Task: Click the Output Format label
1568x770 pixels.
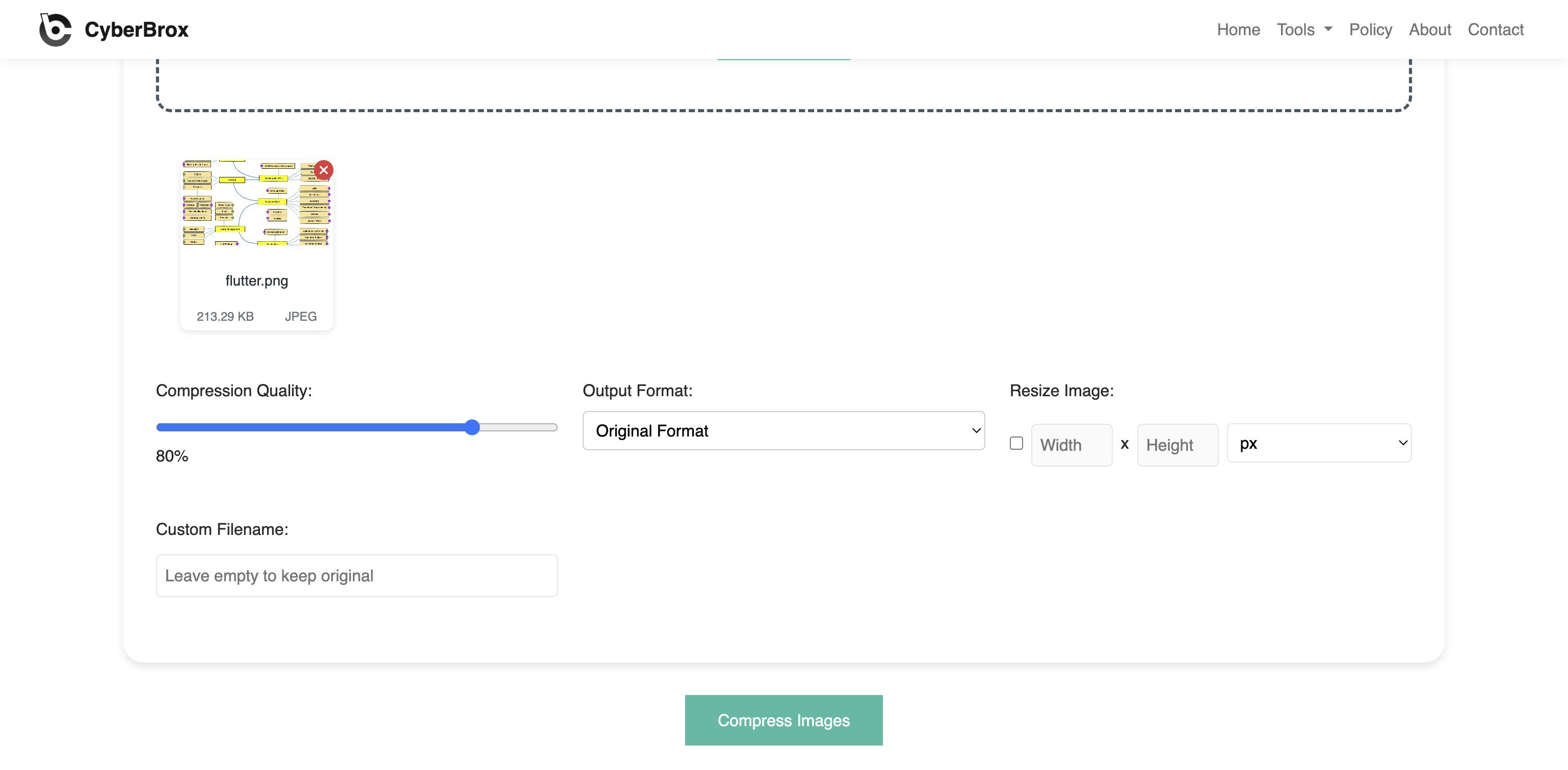Action: point(637,391)
